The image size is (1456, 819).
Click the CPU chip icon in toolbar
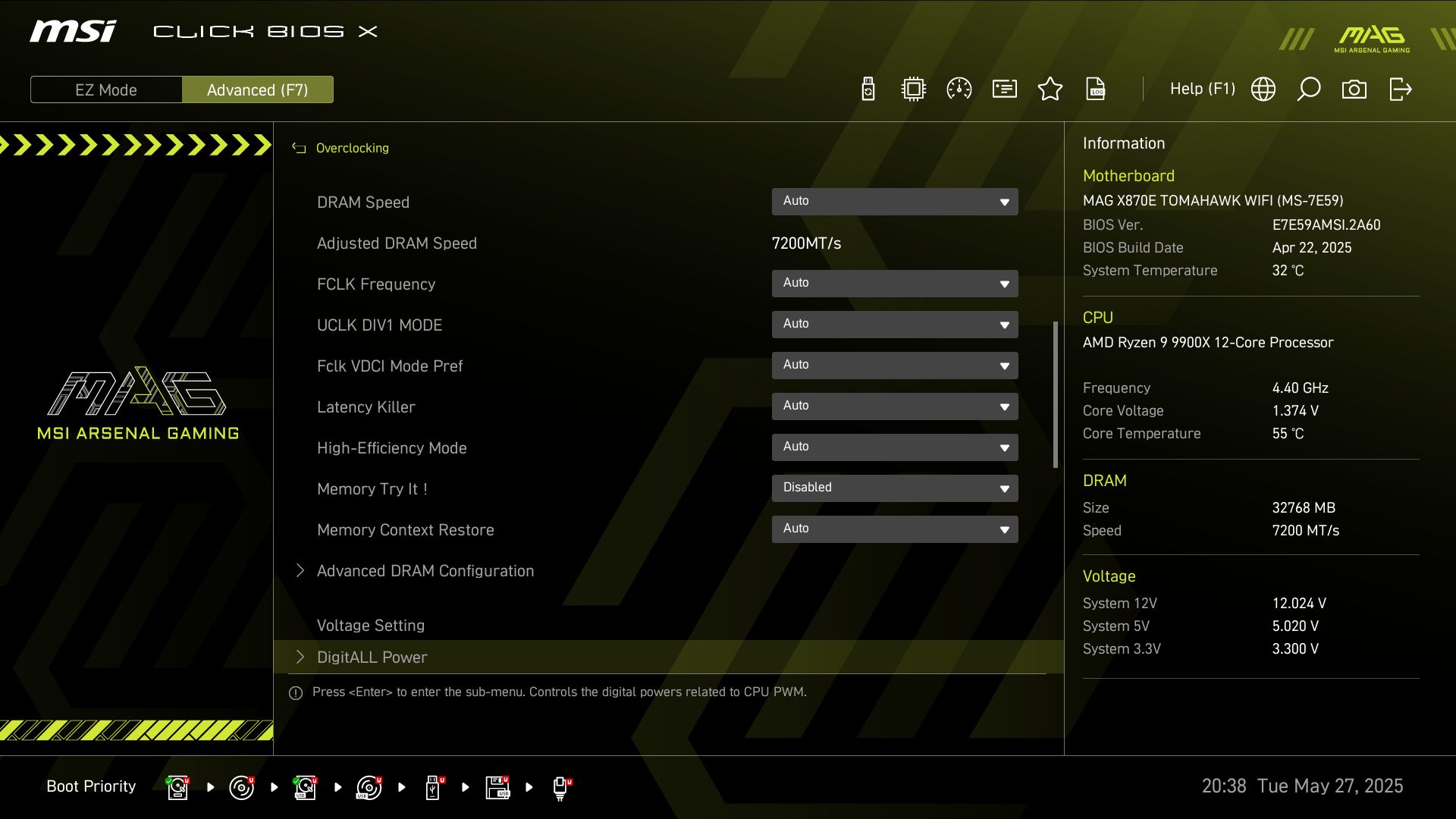pos(914,89)
